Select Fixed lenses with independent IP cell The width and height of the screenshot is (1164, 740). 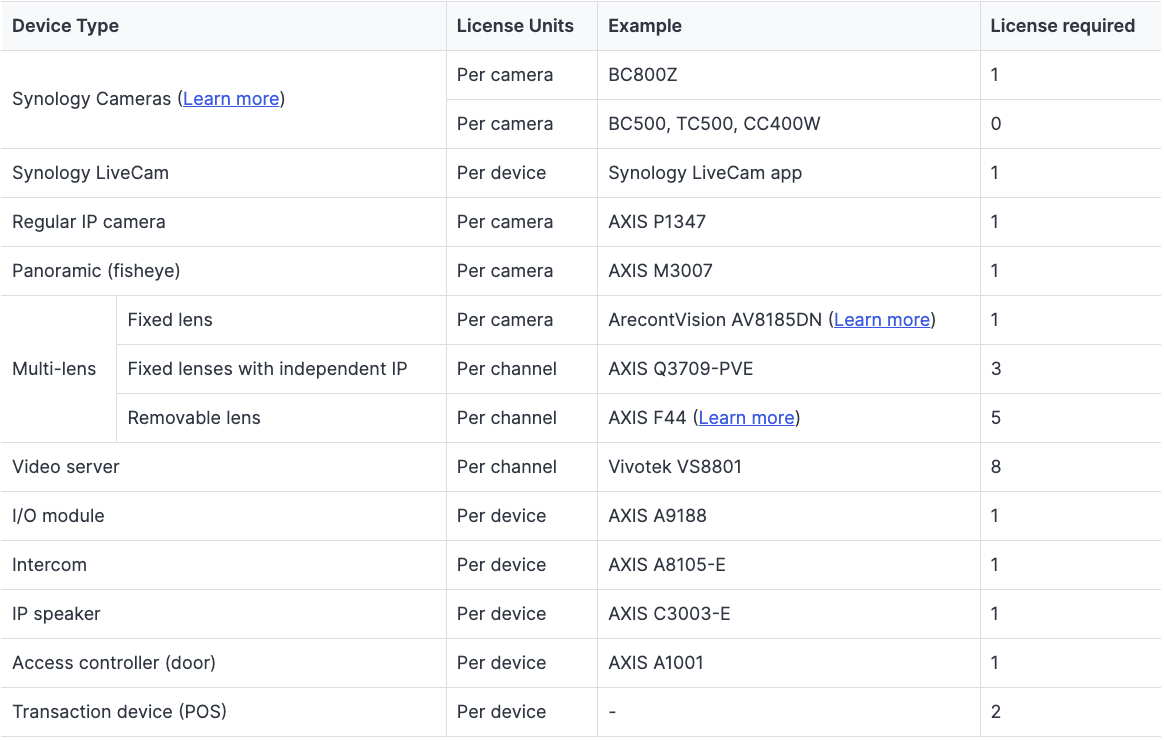267,369
